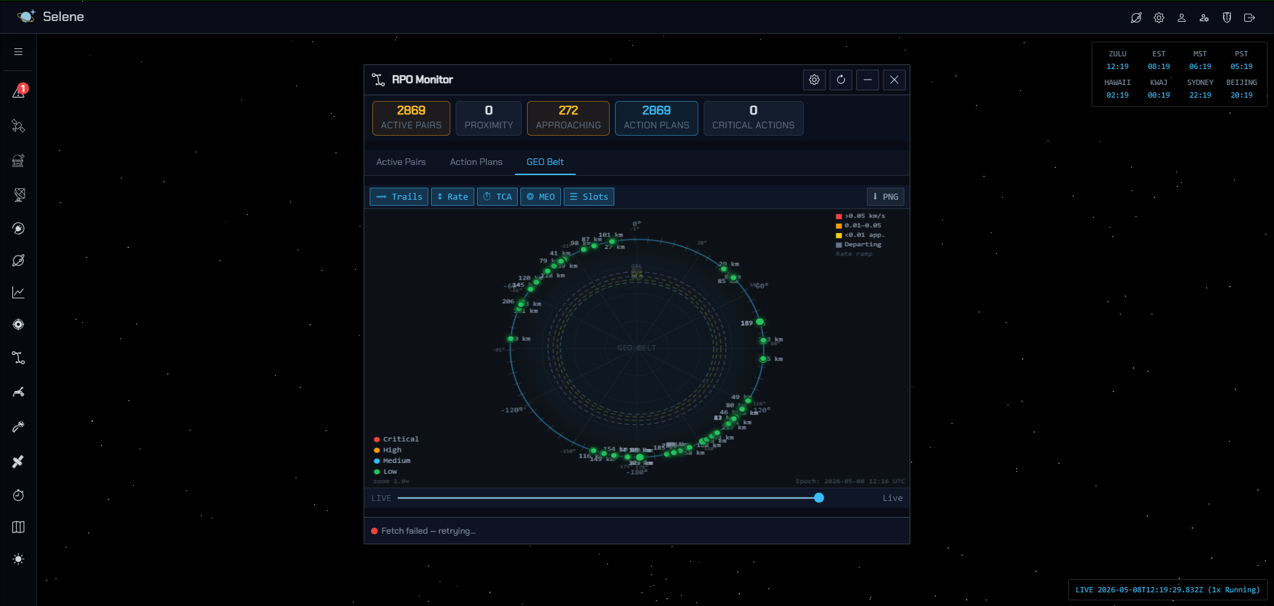The height and width of the screenshot is (606, 1274).
Task: Open the spacecraft sidebar icon
Action: [18, 461]
